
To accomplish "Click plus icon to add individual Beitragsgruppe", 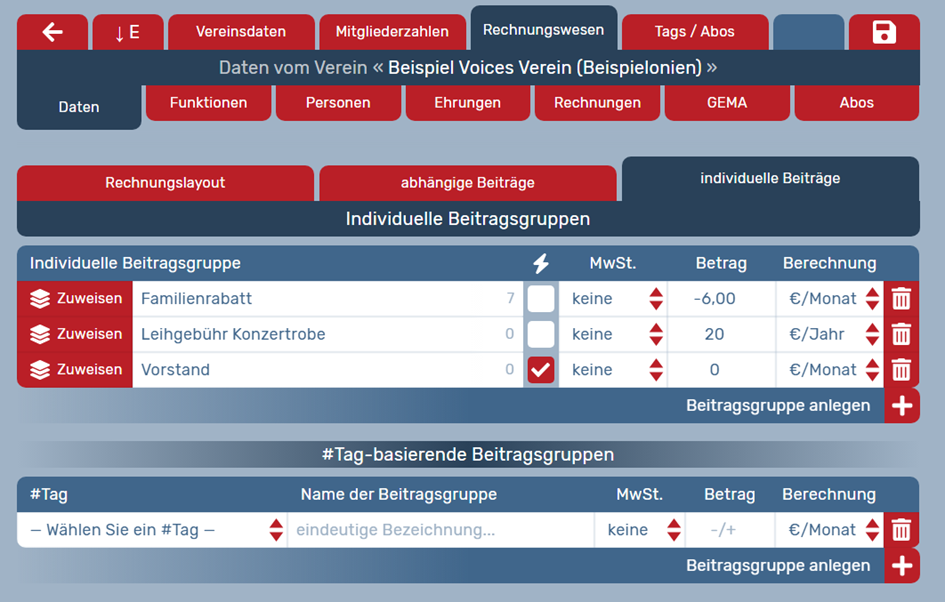I will pos(902,406).
